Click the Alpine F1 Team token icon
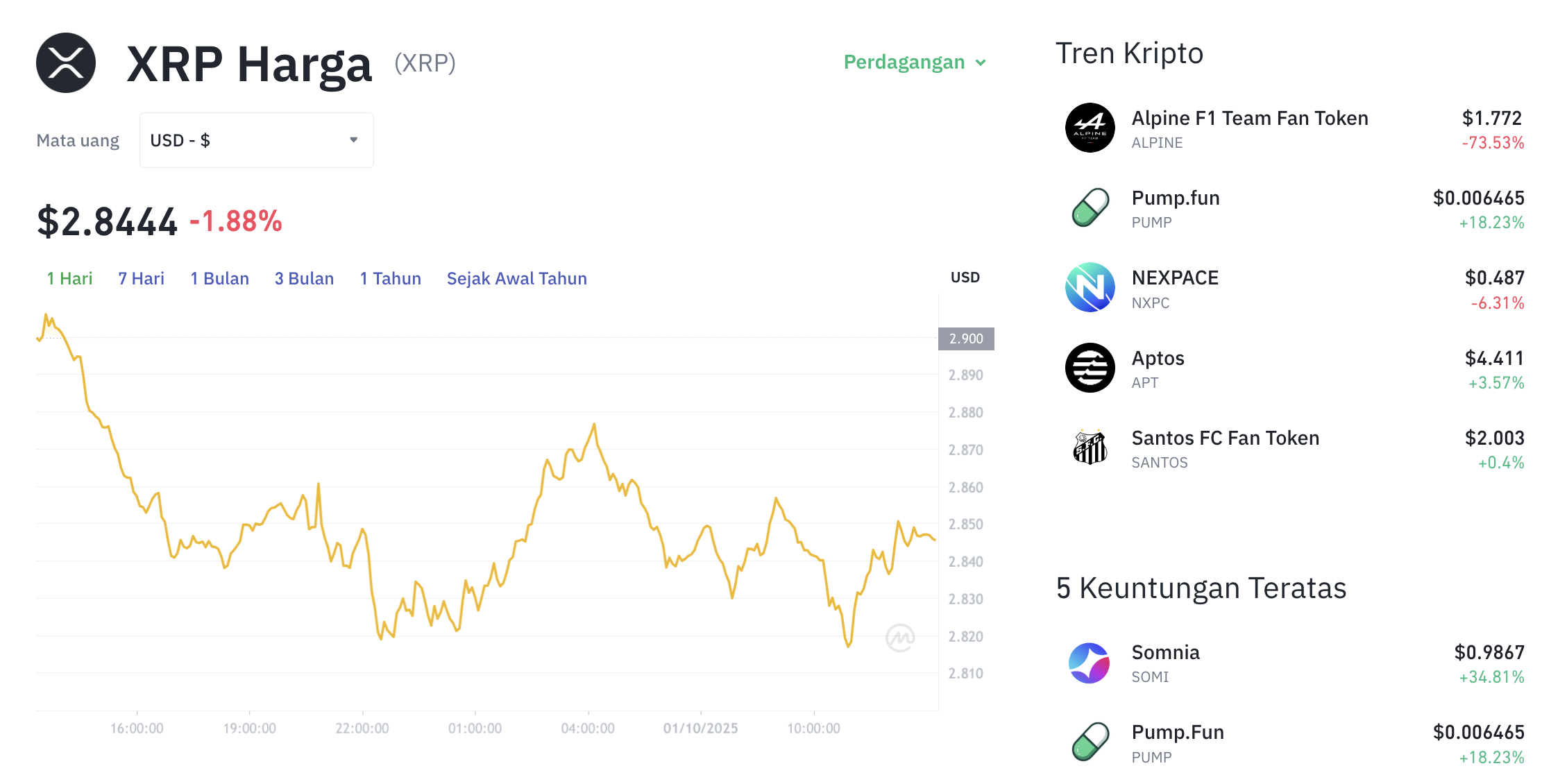 click(1090, 128)
